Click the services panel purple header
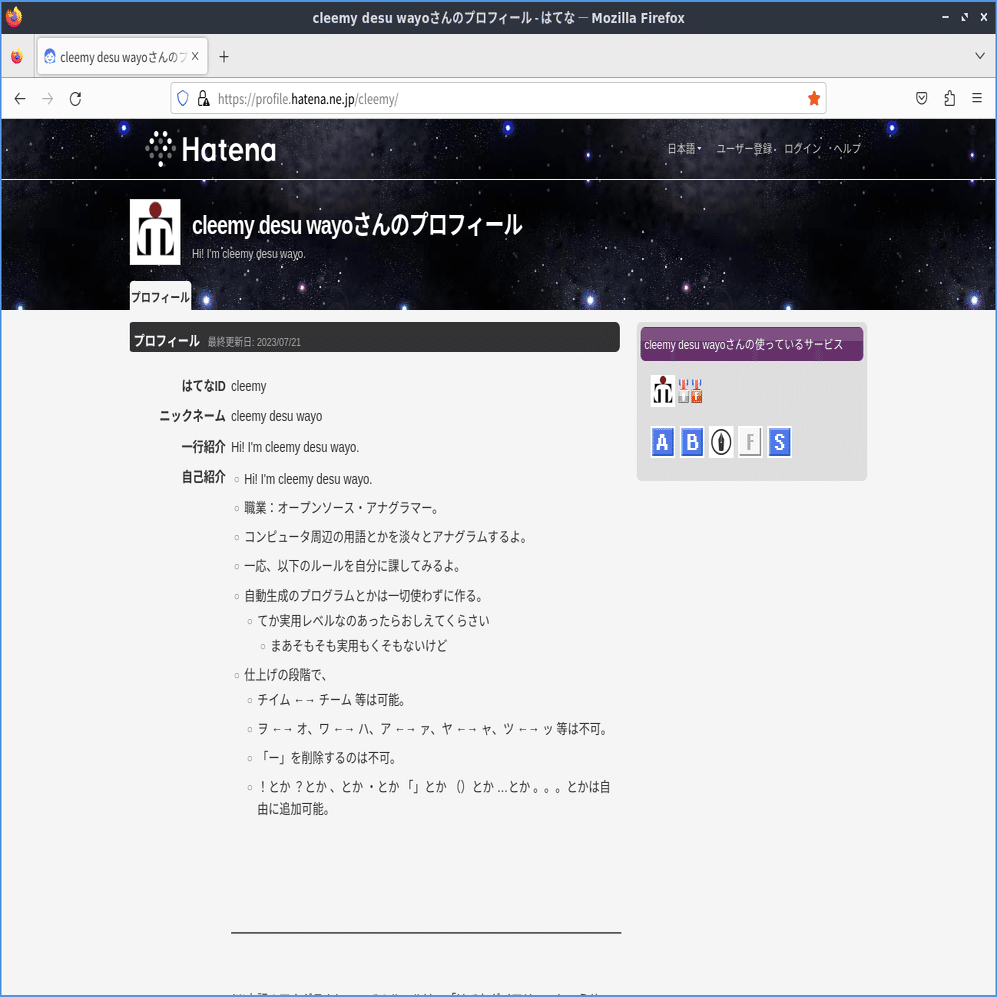 click(752, 344)
